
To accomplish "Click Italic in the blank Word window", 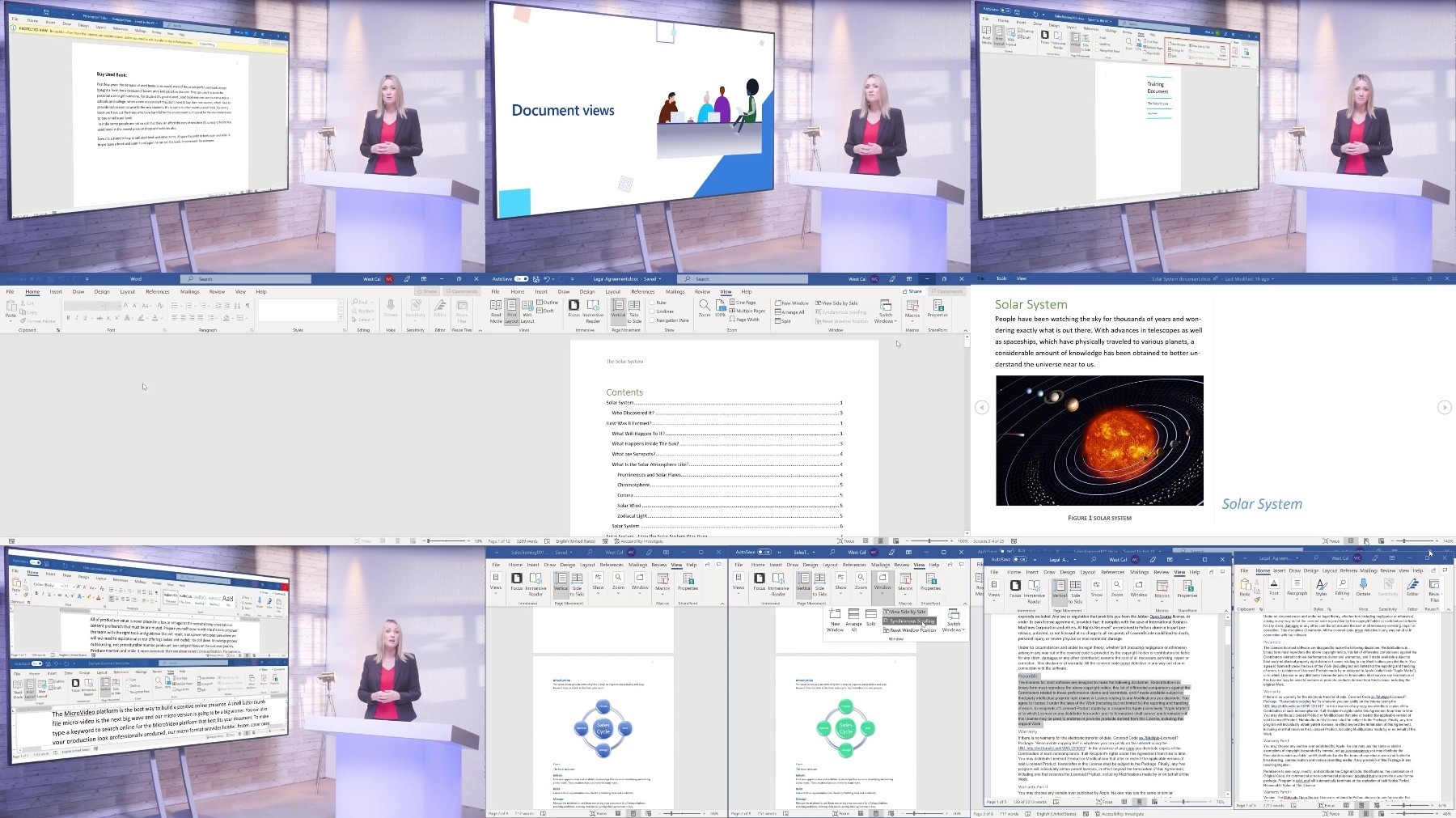I will pyautogui.click(x=77, y=318).
